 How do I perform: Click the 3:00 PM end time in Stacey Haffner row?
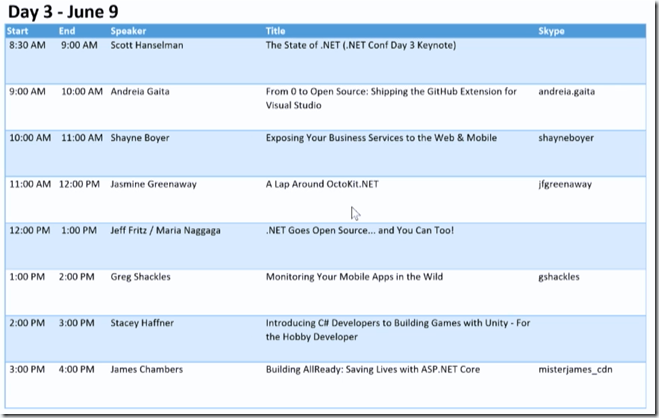(76, 323)
